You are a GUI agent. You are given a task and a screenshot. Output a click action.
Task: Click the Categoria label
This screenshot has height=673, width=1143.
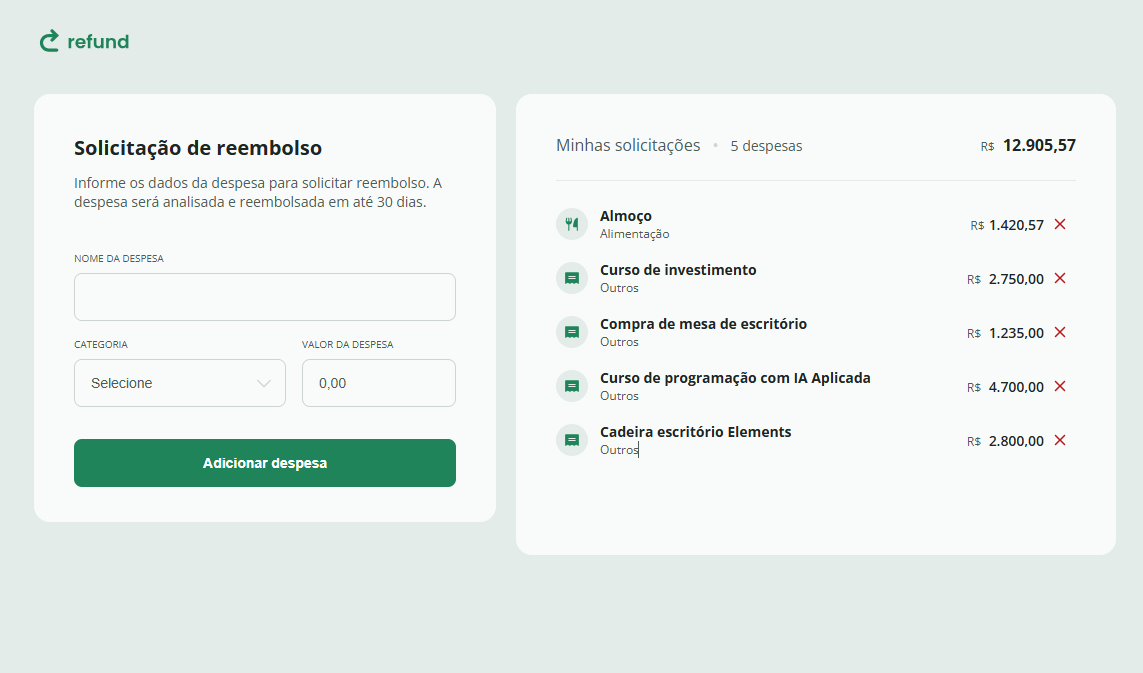101,344
